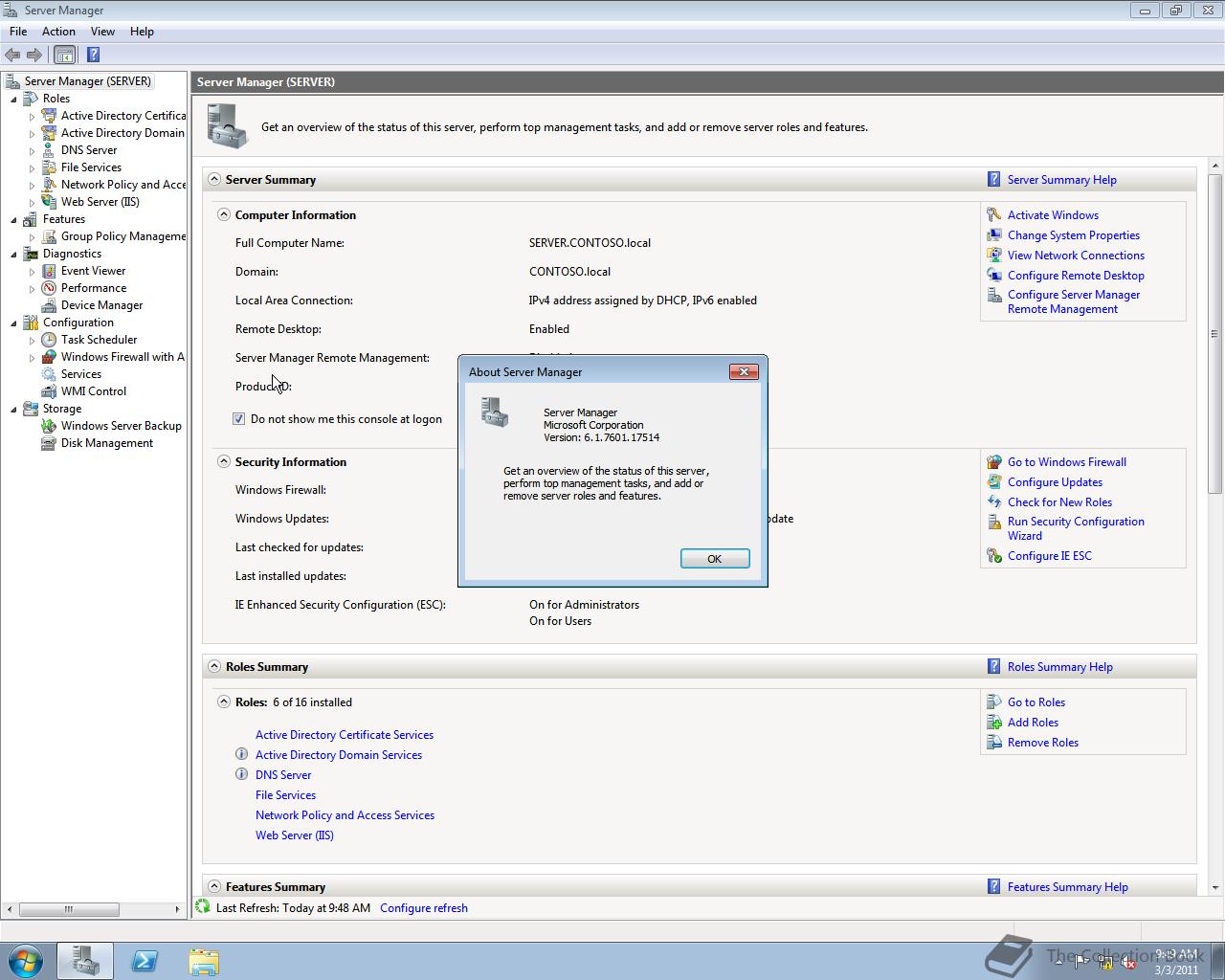Uncheck 'Do not show me this console at logon'
This screenshot has height=980, width=1225.
point(239,419)
